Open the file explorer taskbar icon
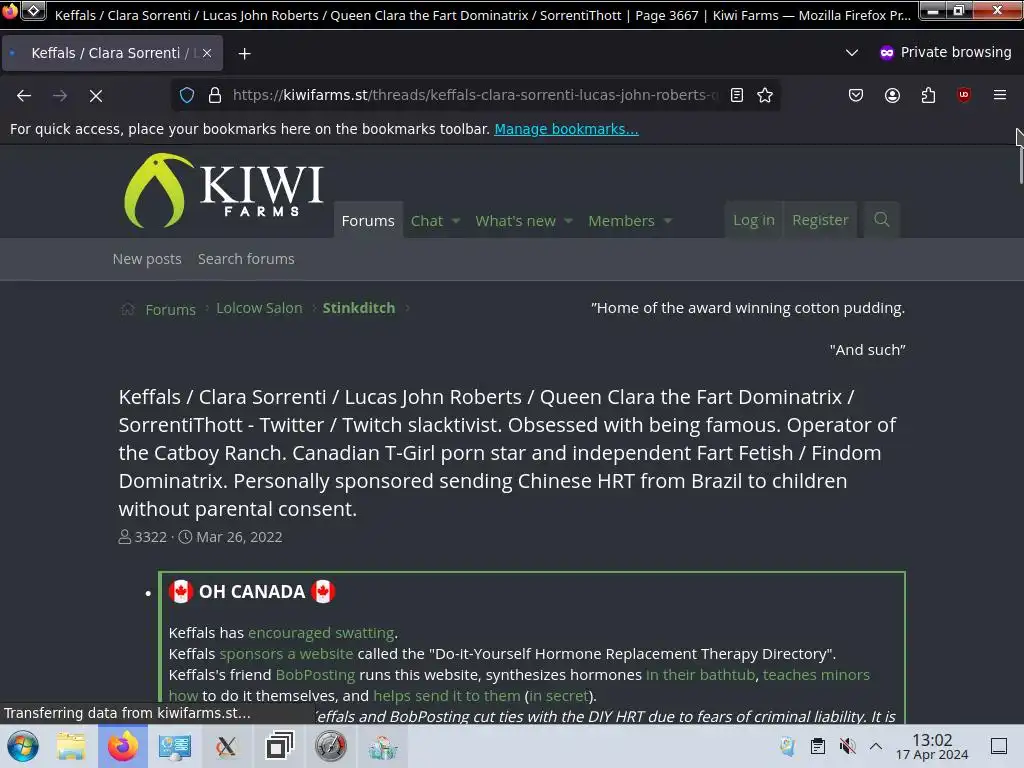1024x768 pixels. [71, 746]
